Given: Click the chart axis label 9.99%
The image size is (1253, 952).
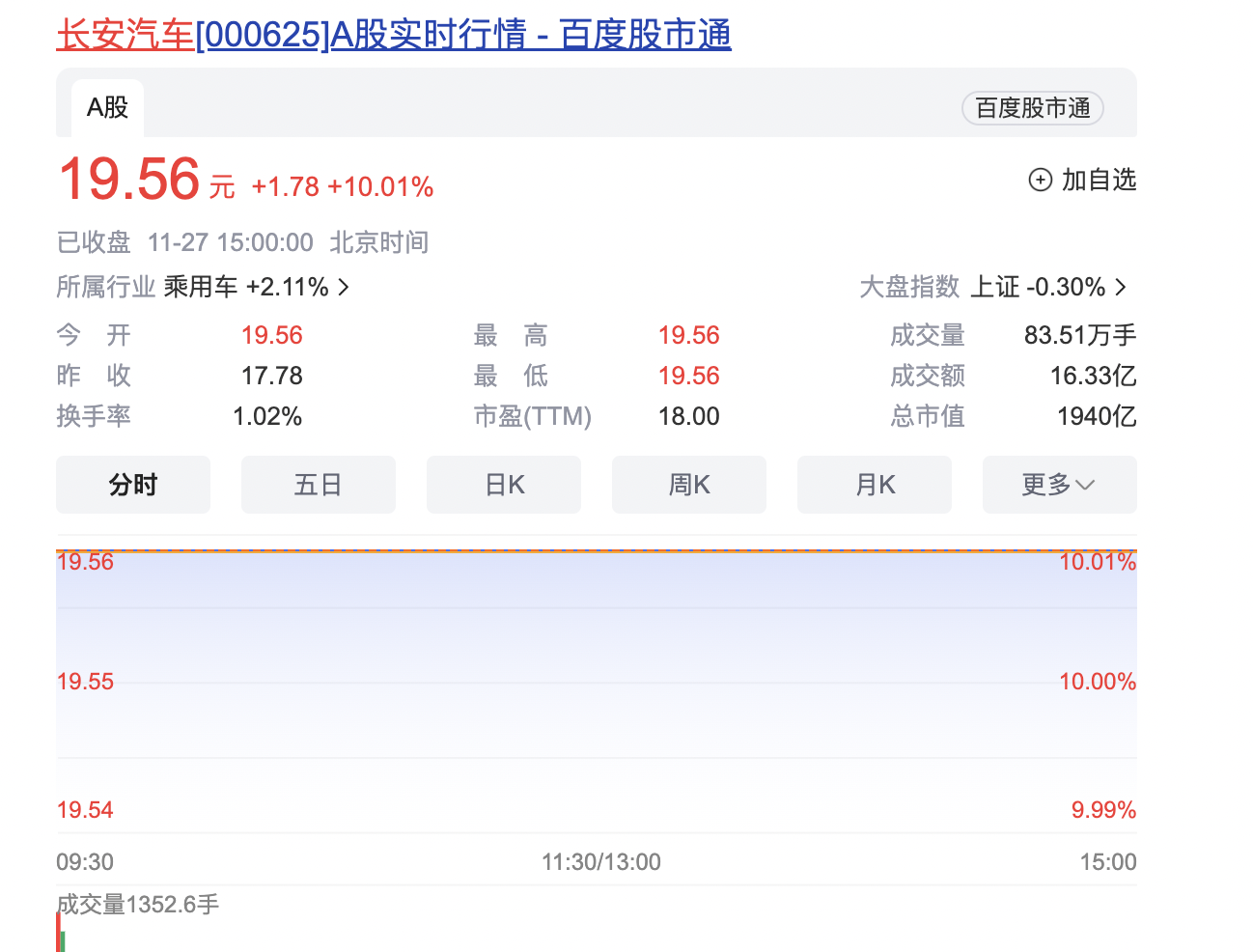Looking at the screenshot, I should click(1104, 810).
